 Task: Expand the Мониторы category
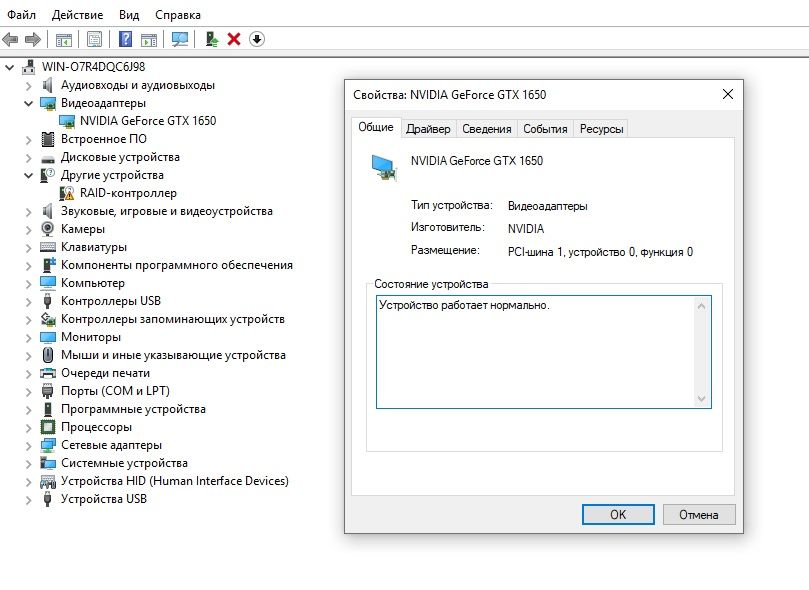[x=28, y=337]
